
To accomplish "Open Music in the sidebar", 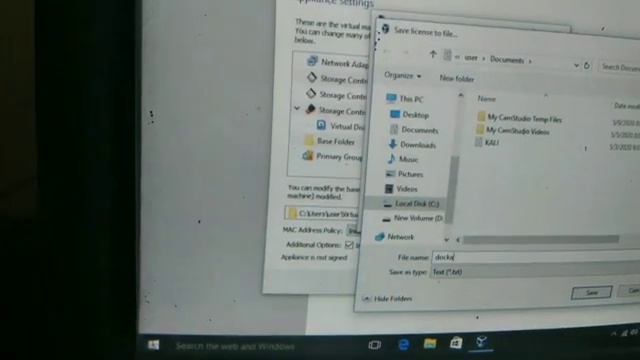I will pyautogui.click(x=402, y=159).
